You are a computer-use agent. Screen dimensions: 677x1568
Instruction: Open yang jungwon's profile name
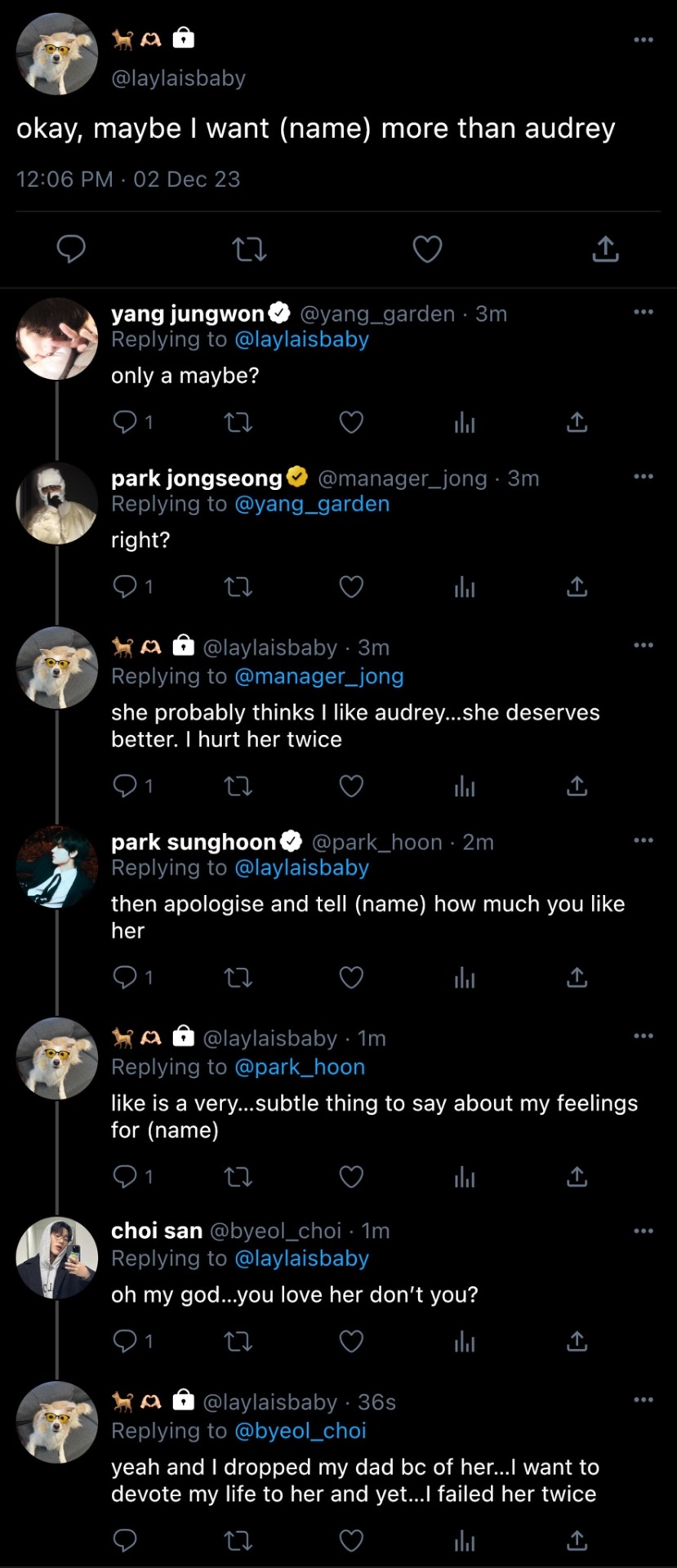click(x=188, y=314)
